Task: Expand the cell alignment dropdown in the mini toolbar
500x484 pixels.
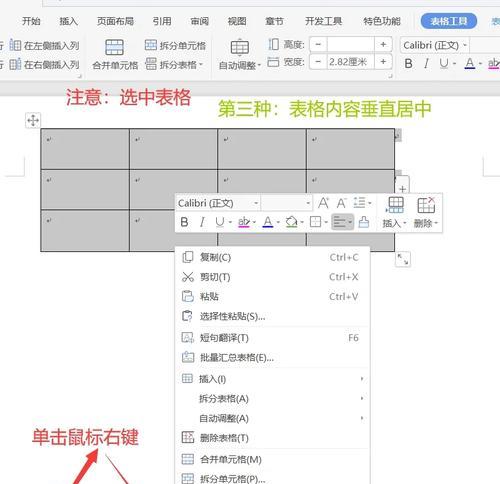Action: tap(350, 222)
